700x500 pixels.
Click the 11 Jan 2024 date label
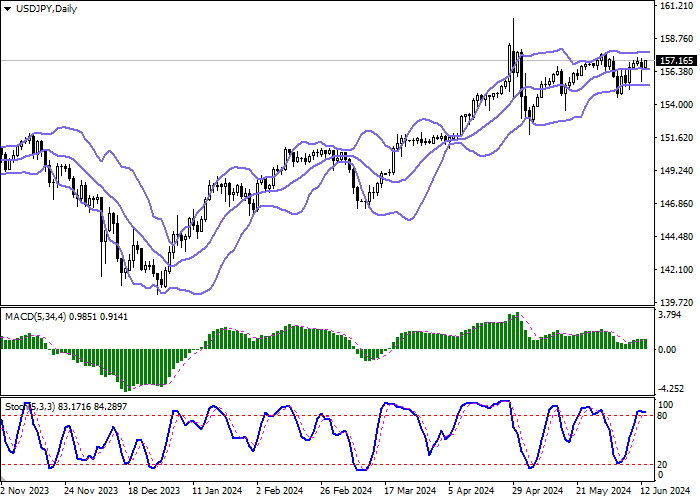218,491
